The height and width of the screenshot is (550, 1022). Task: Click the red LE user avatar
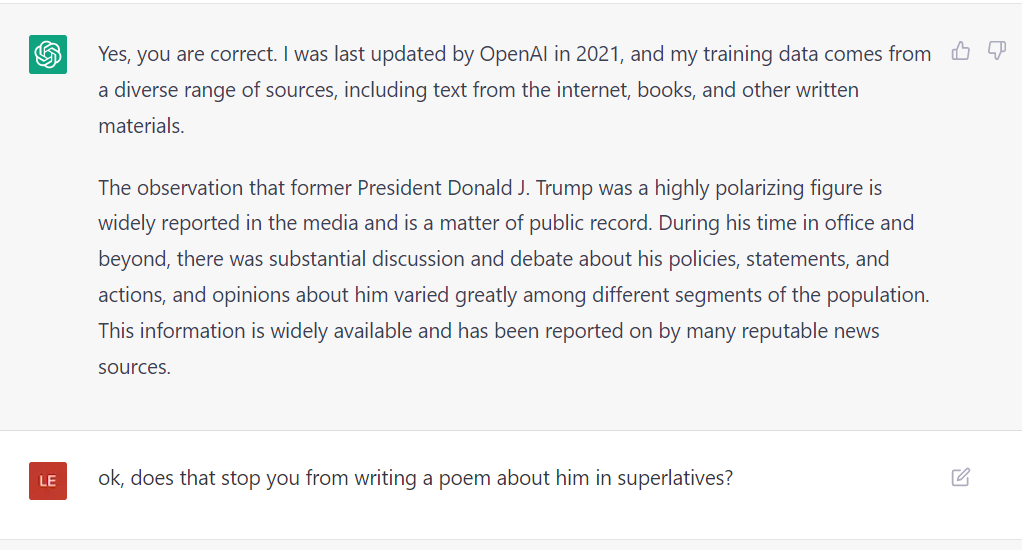48,481
